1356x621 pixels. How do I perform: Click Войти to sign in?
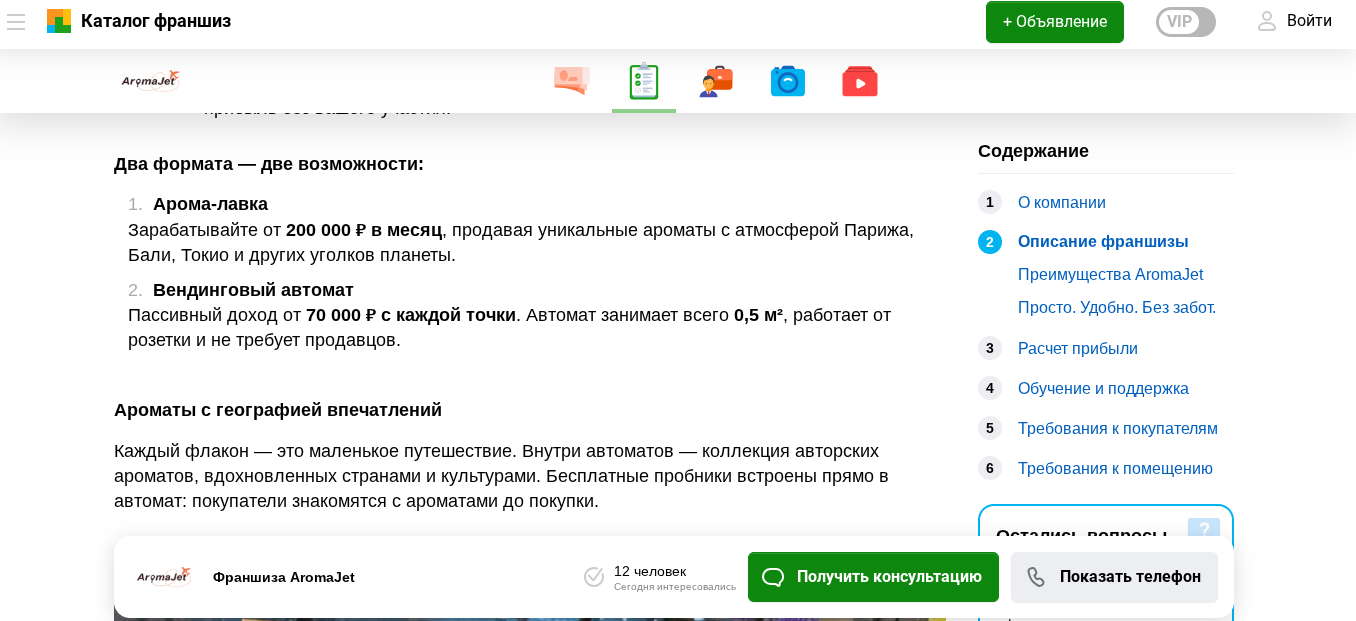pyautogui.click(x=1309, y=21)
